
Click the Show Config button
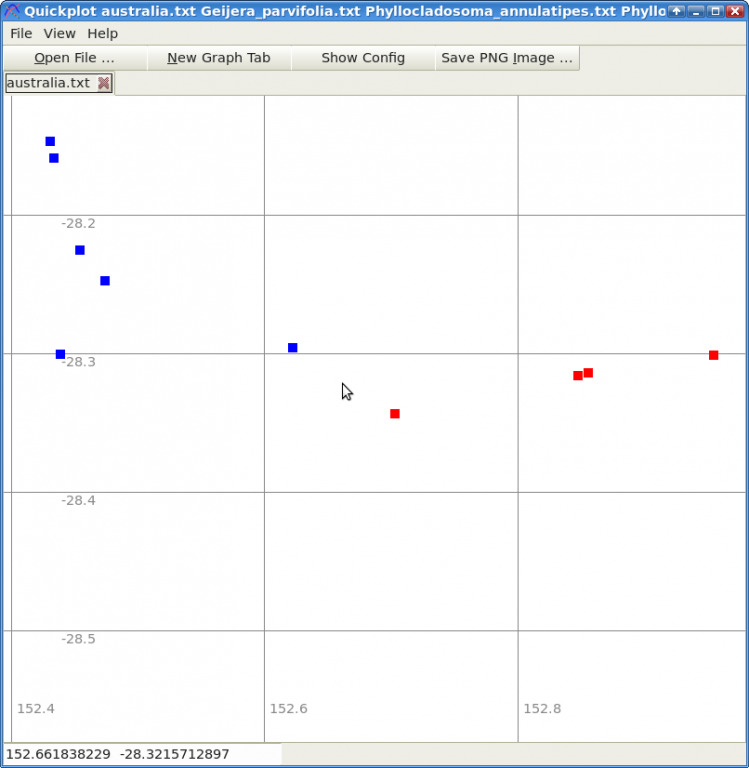pyautogui.click(x=363, y=58)
